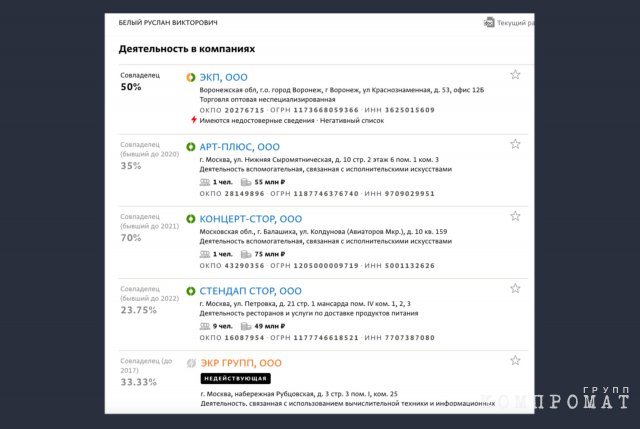This screenshot has width=640, height=429.
Task: Click the ЭКП status circle icon
Action: (192, 76)
